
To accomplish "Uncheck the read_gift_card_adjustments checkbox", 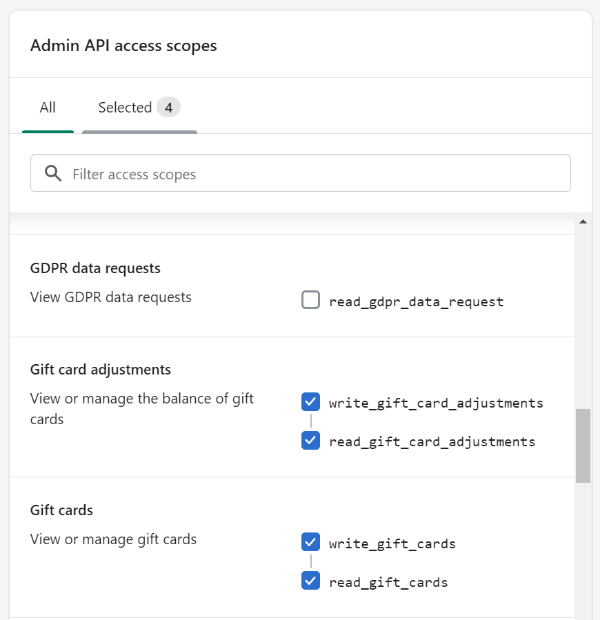I will (310, 440).
